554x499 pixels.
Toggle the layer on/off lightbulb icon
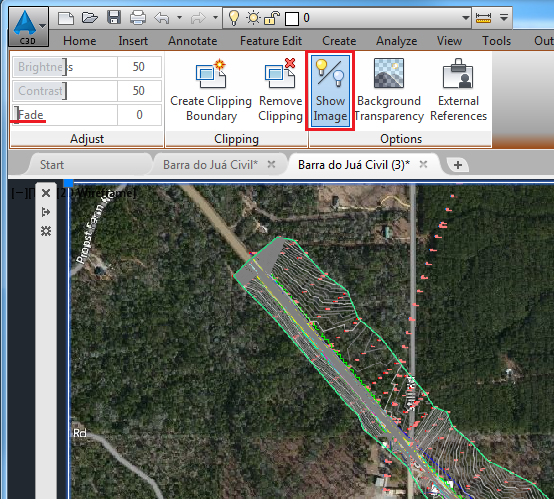coord(234,18)
